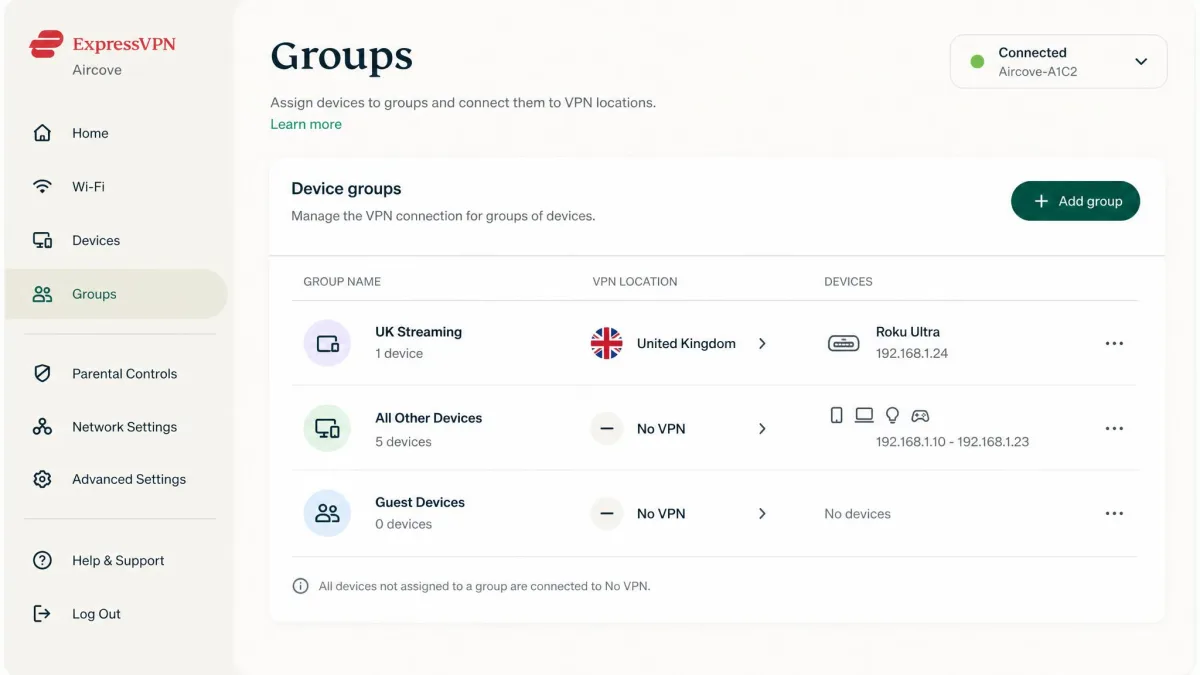Click the Groups people icon in sidebar
Image resolution: width=1200 pixels, height=675 pixels.
tap(42, 294)
